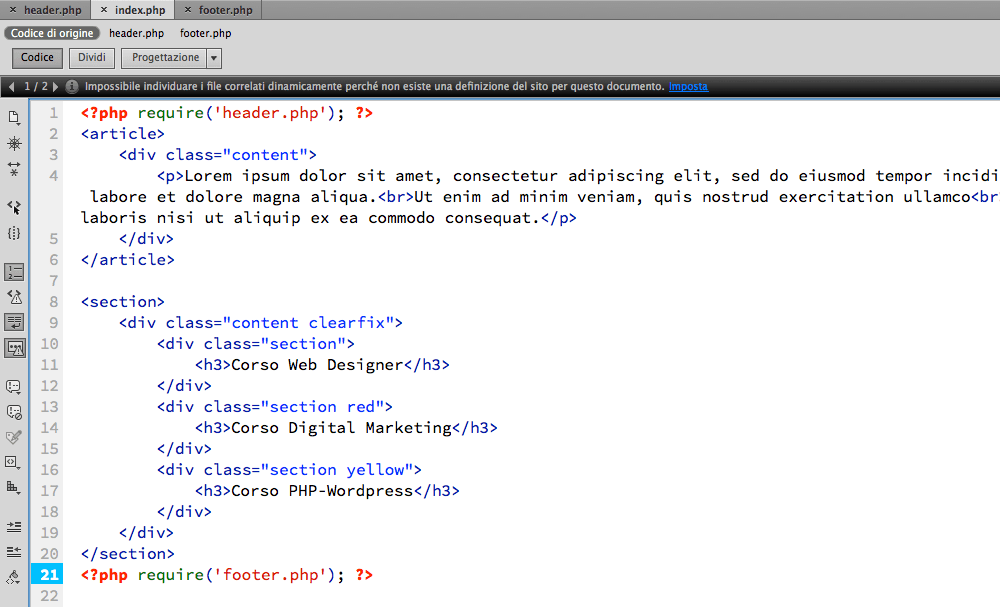Click 'footer.php' in the require statement
1000x607 pixels.
point(270,574)
